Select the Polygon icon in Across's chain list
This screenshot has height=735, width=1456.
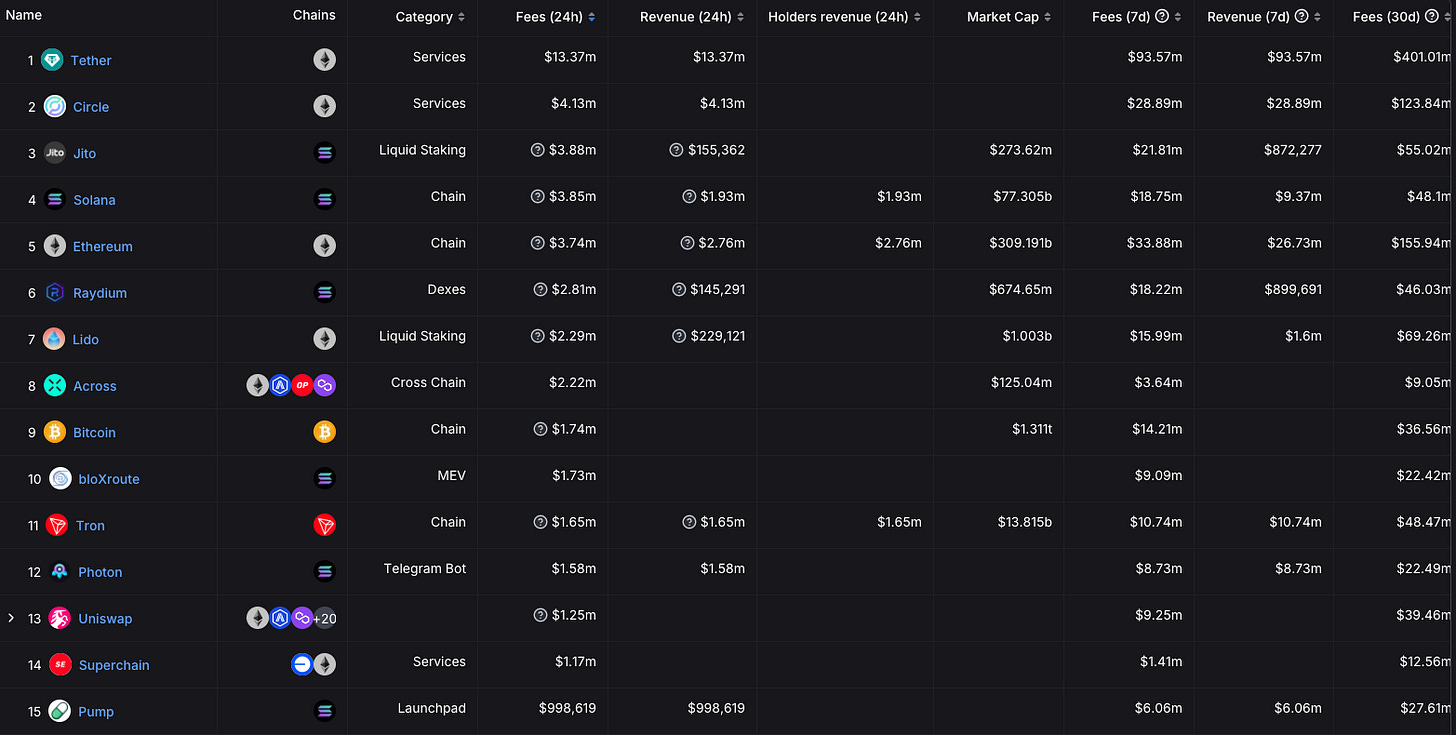pos(324,385)
